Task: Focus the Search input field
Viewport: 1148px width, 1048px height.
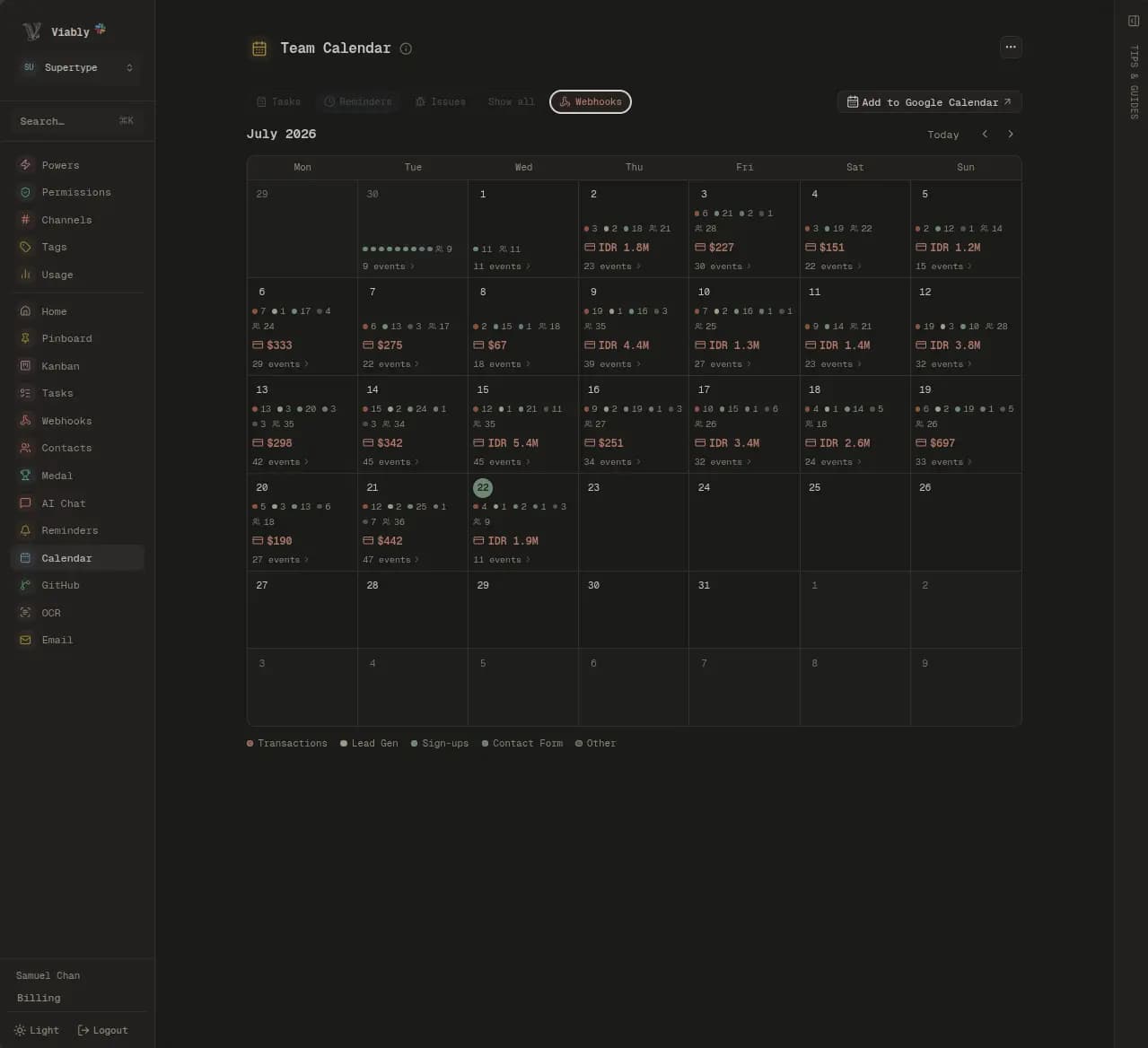Action: coord(77,121)
